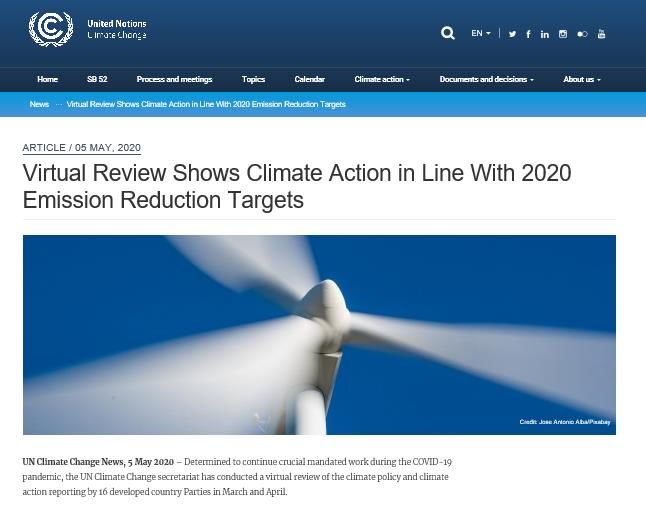The width and height of the screenshot is (646, 507).
Task: Click United Nations Climate Change site name
Action: point(117,29)
